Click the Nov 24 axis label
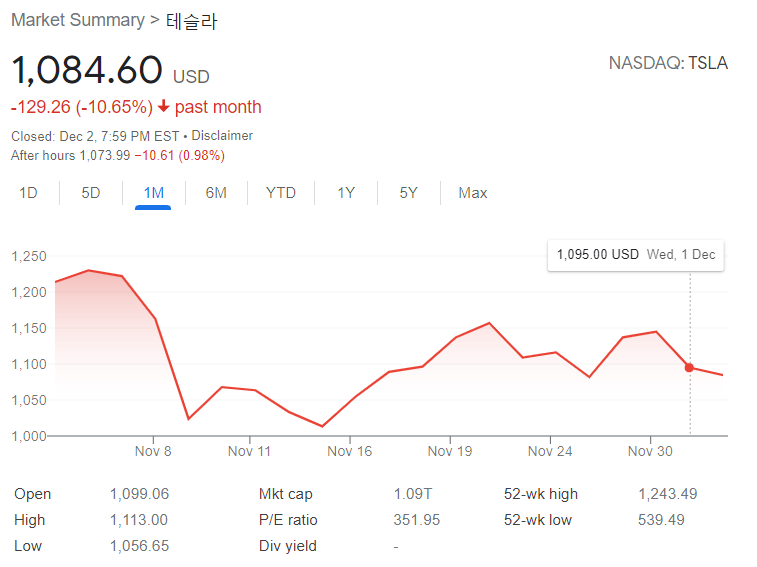 coord(550,452)
